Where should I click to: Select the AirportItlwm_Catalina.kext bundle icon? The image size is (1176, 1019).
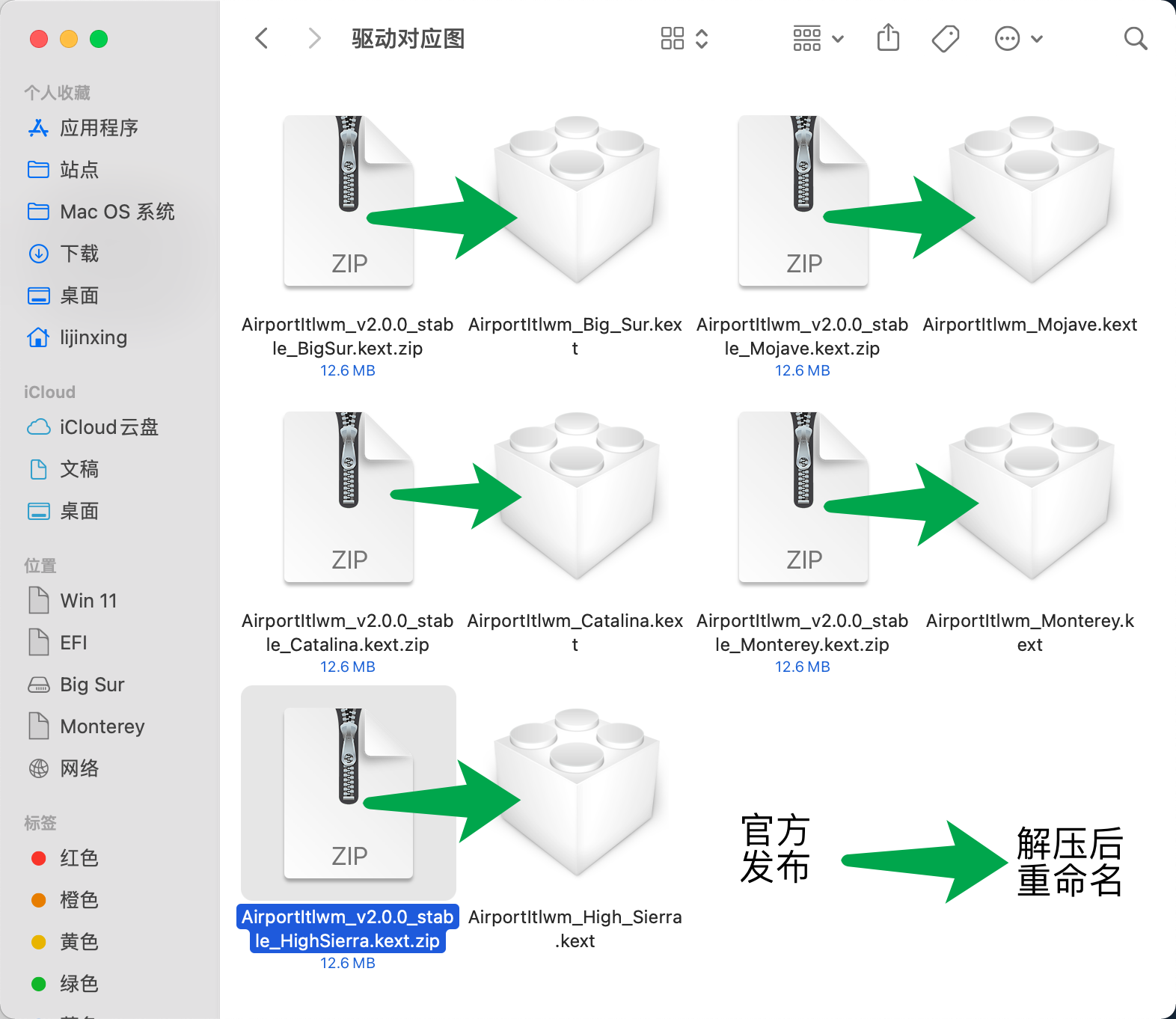[x=576, y=495]
